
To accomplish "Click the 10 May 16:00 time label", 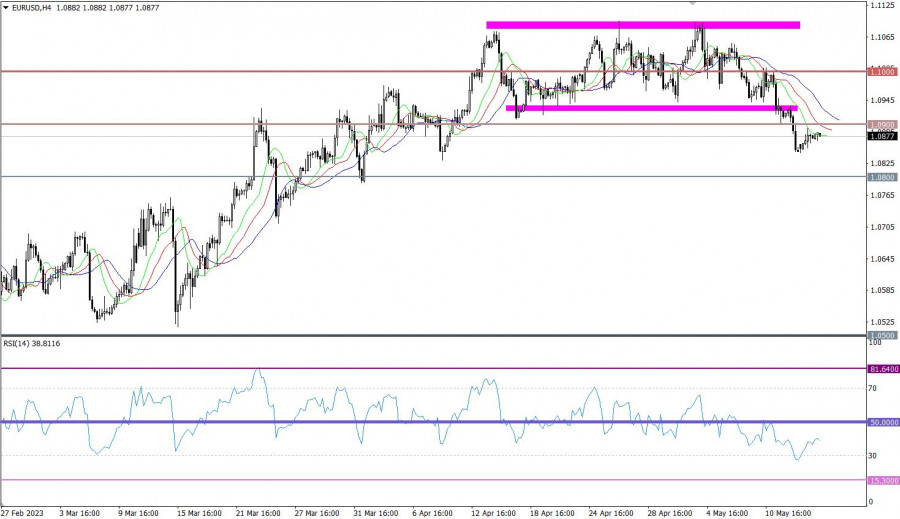I will tap(788, 513).
